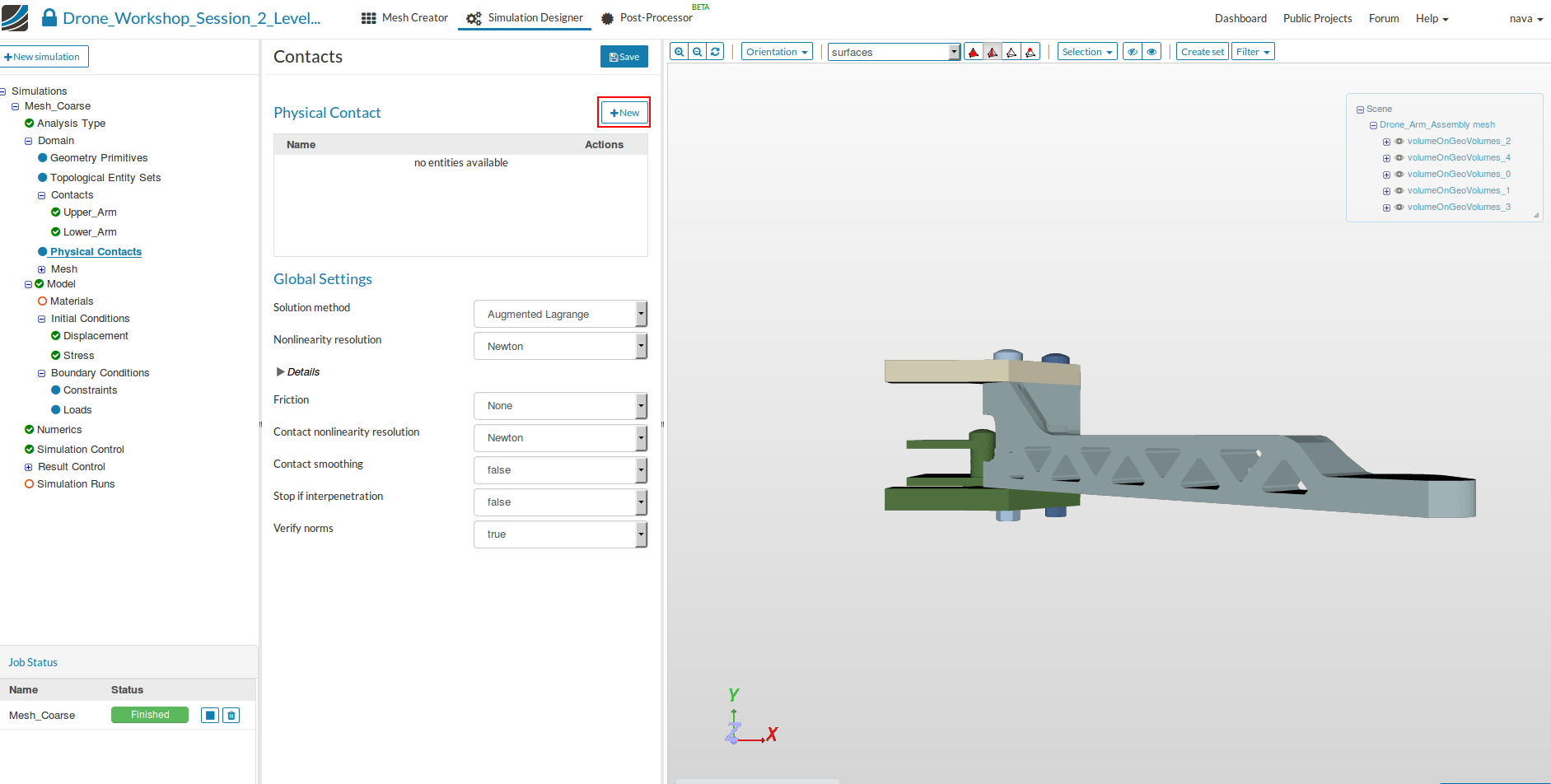Expand the Details disclosure triangle
Image resolution: width=1551 pixels, height=784 pixels.
click(x=281, y=372)
